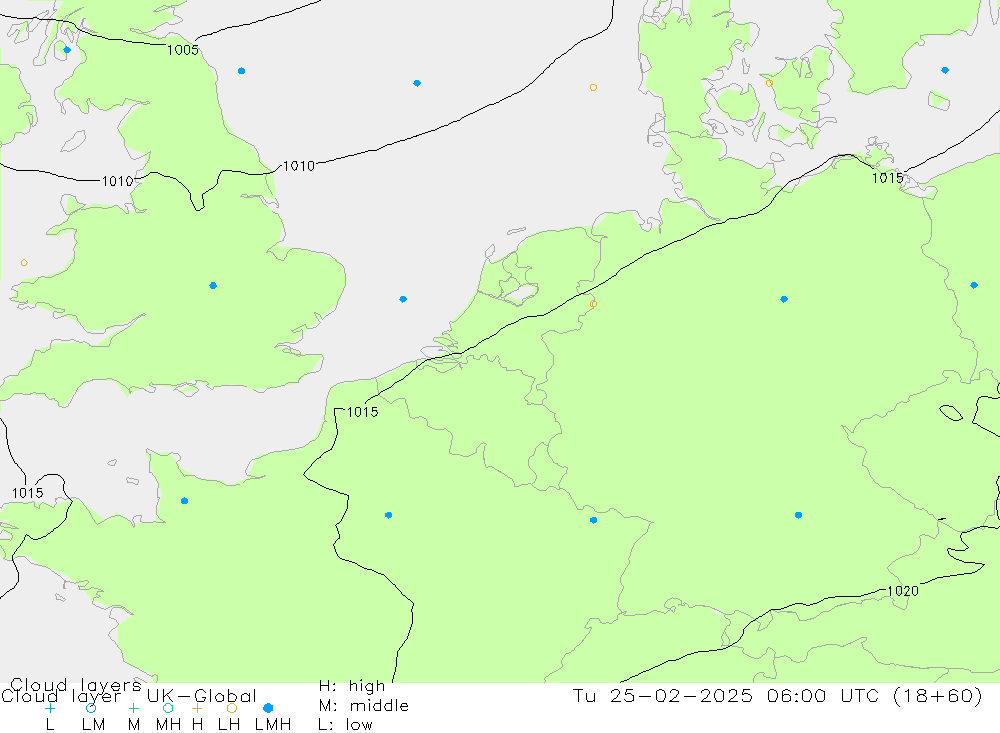Image resolution: width=1000 pixels, height=733 pixels.
Task: Click the '(18+60)' forecast run text
Action: [x=938, y=695]
